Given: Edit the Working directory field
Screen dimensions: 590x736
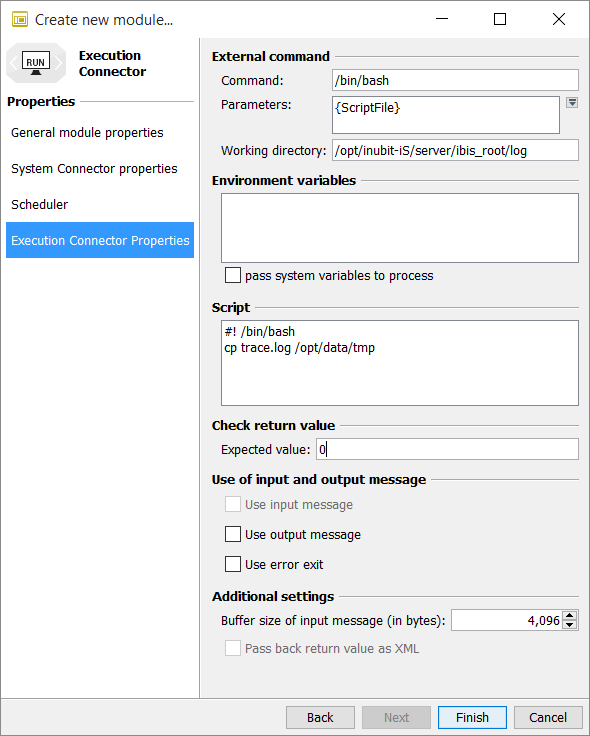Looking at the screenshot, I should [455, 150].
